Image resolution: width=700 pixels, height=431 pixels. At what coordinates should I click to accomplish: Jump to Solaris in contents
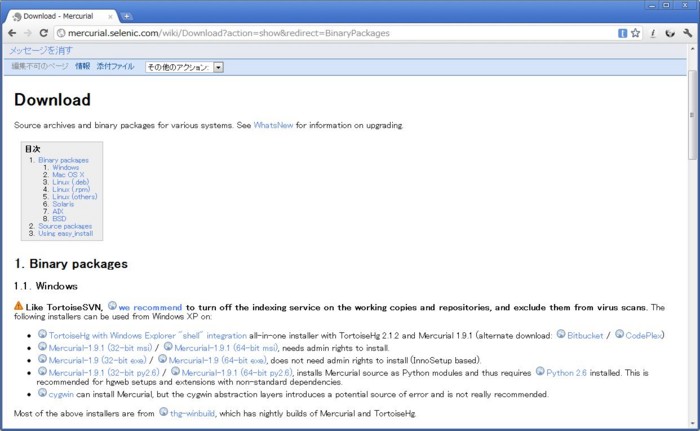[x=63, y=204]
